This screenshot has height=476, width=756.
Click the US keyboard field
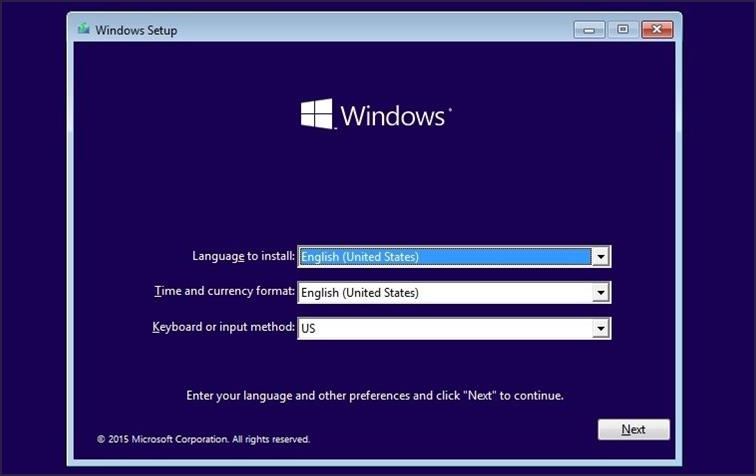(454, 328)
